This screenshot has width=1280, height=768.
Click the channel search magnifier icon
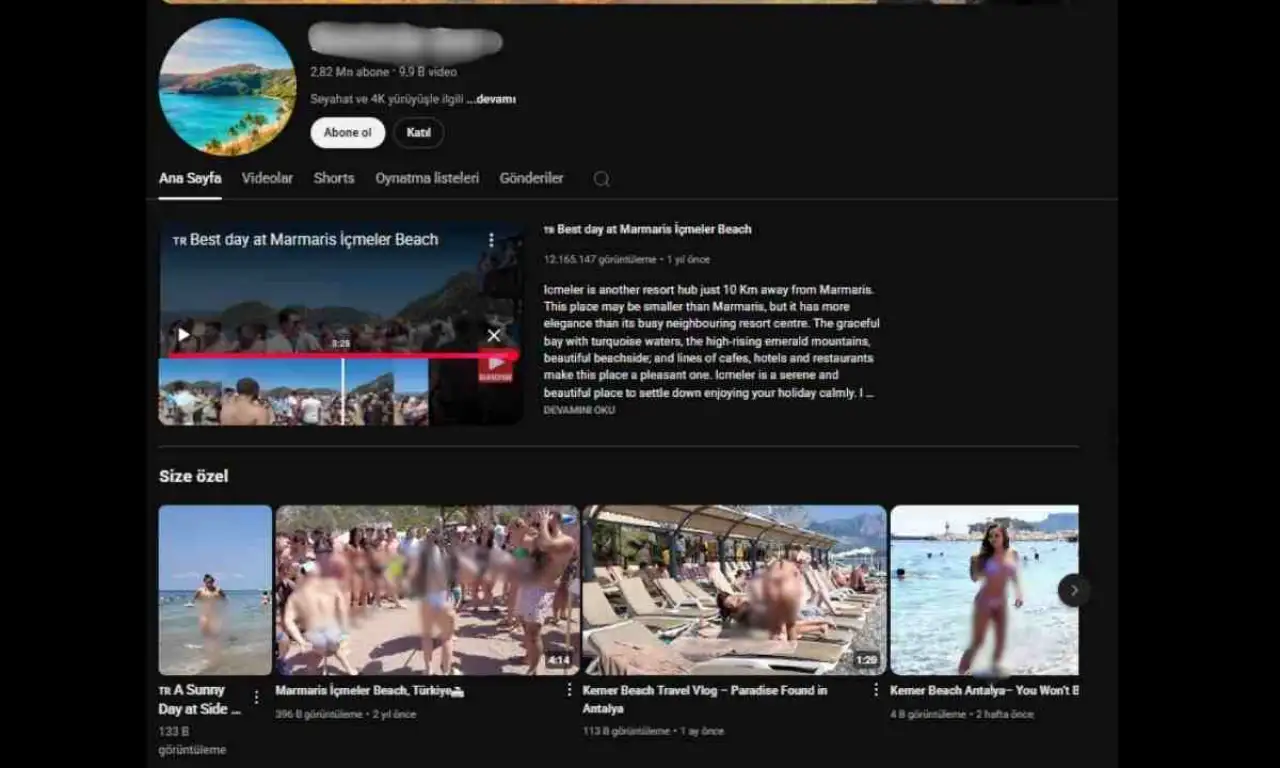coord(601,179)
